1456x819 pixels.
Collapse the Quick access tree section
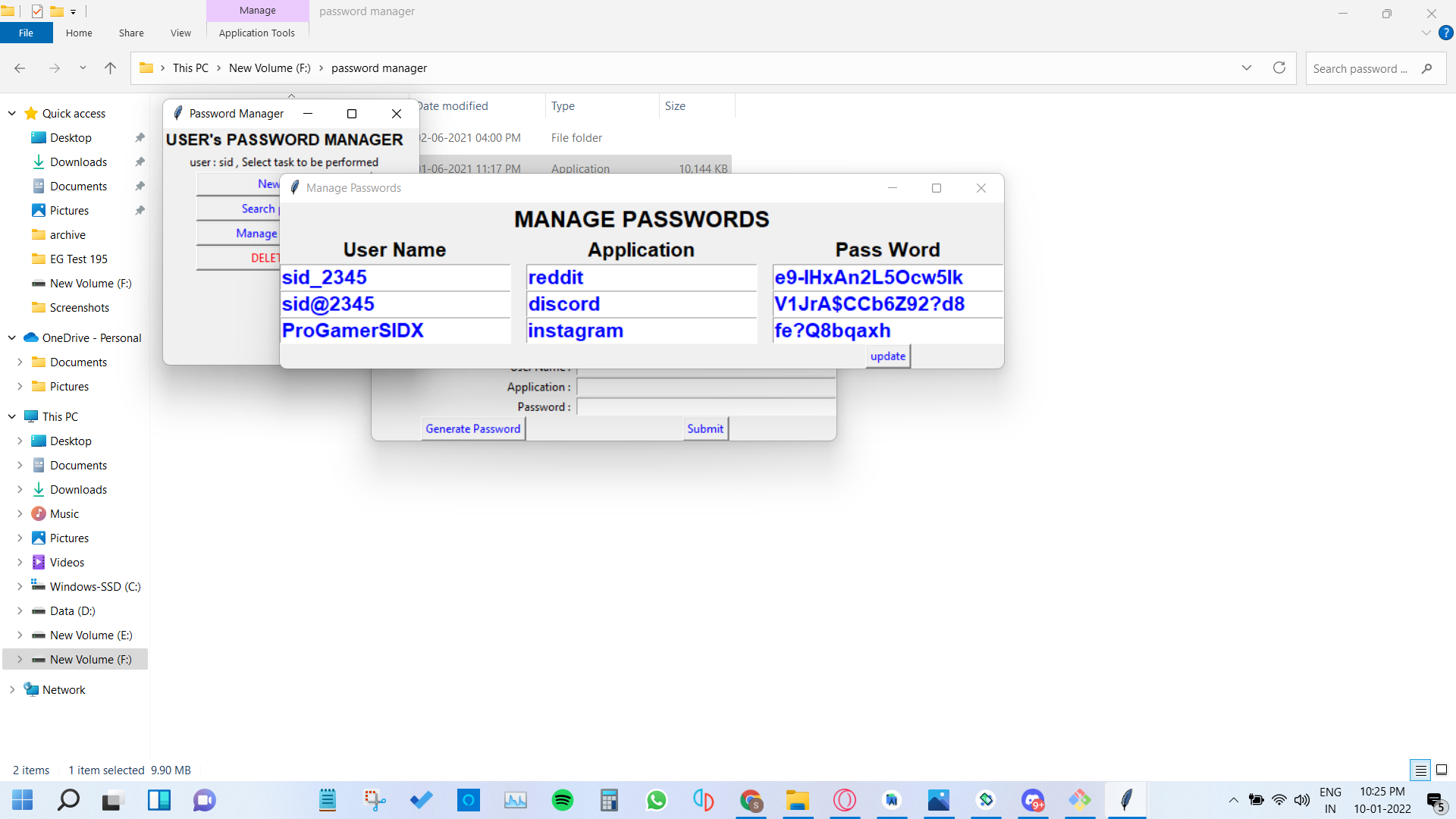(12, 113)
